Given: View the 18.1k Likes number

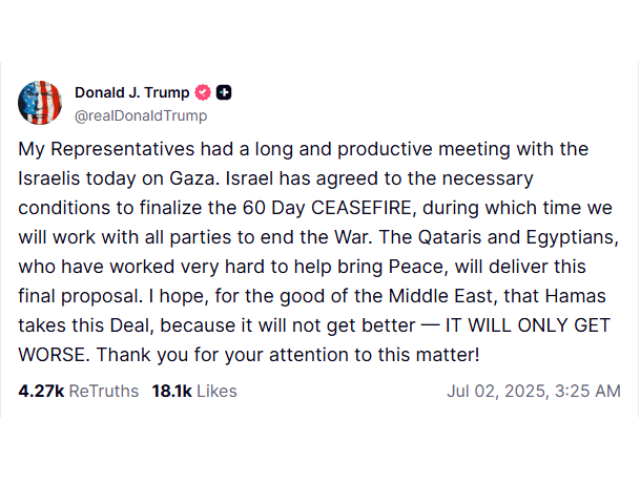Looking at the screenshot, I should pos(172,391).
